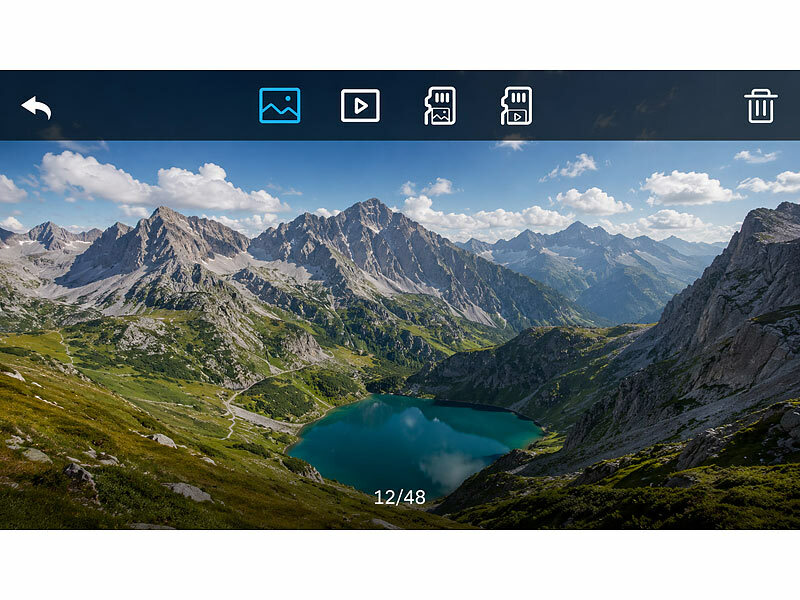Delete the current photo with trash icon
800x600 pixels.
pos(761,106)
